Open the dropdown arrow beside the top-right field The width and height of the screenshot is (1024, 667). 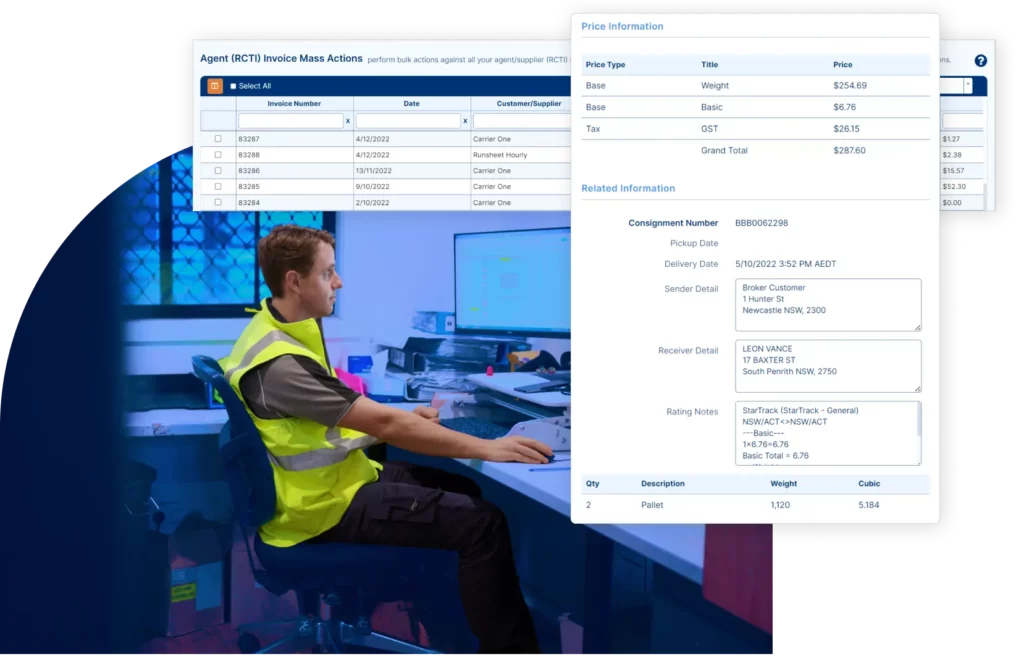pos(966,85)
